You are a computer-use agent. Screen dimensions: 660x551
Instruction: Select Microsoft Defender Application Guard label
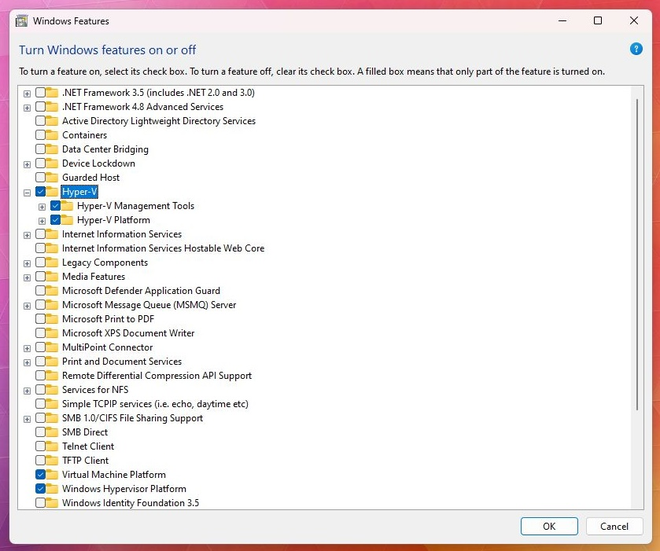coord(141,291)
